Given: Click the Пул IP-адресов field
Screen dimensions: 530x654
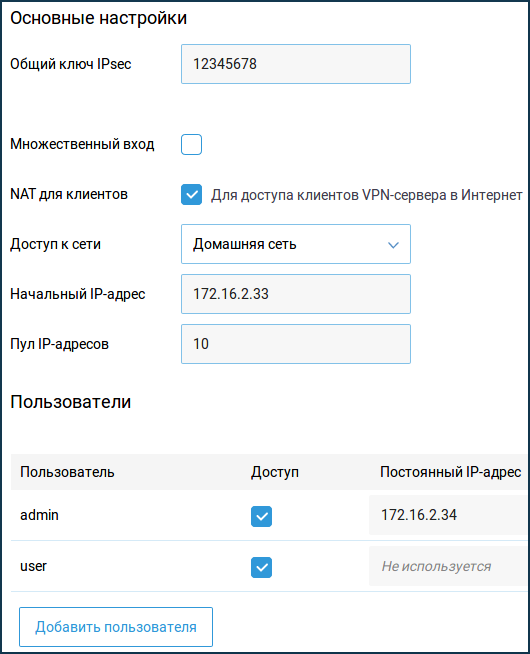Looking at the screenshot, I should point(296,344).
